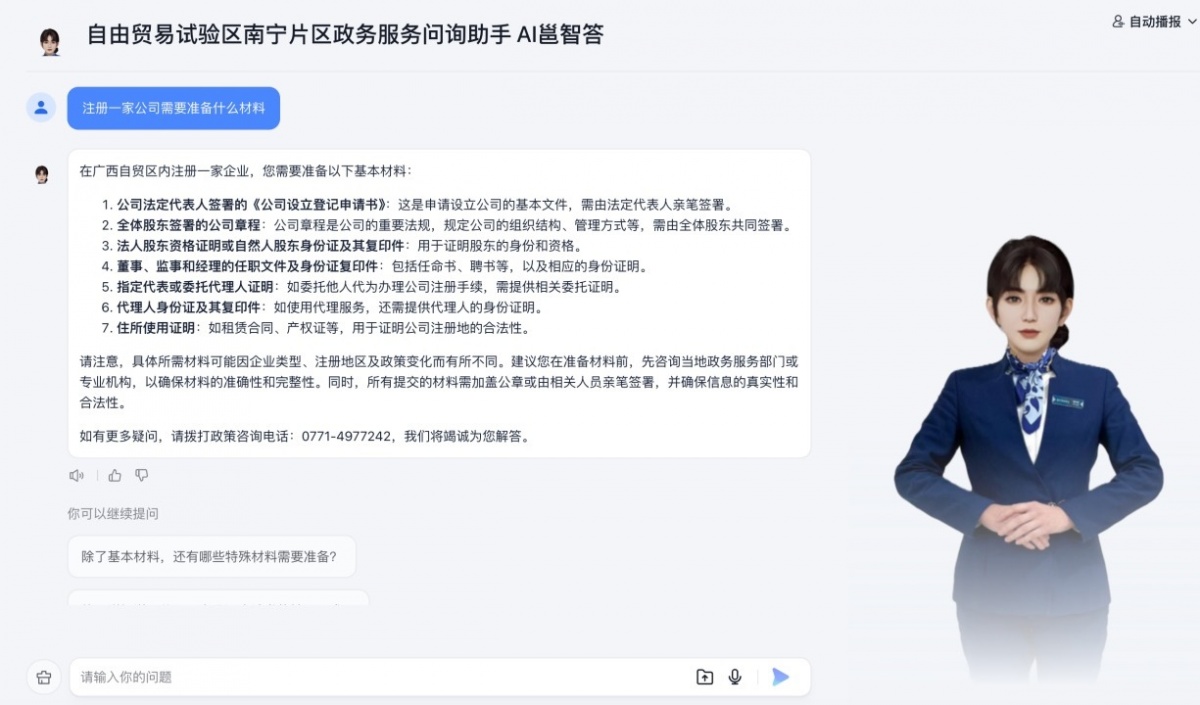Send message with the blue arrow icon
The image size is (1200, 705).
[780, 677]
